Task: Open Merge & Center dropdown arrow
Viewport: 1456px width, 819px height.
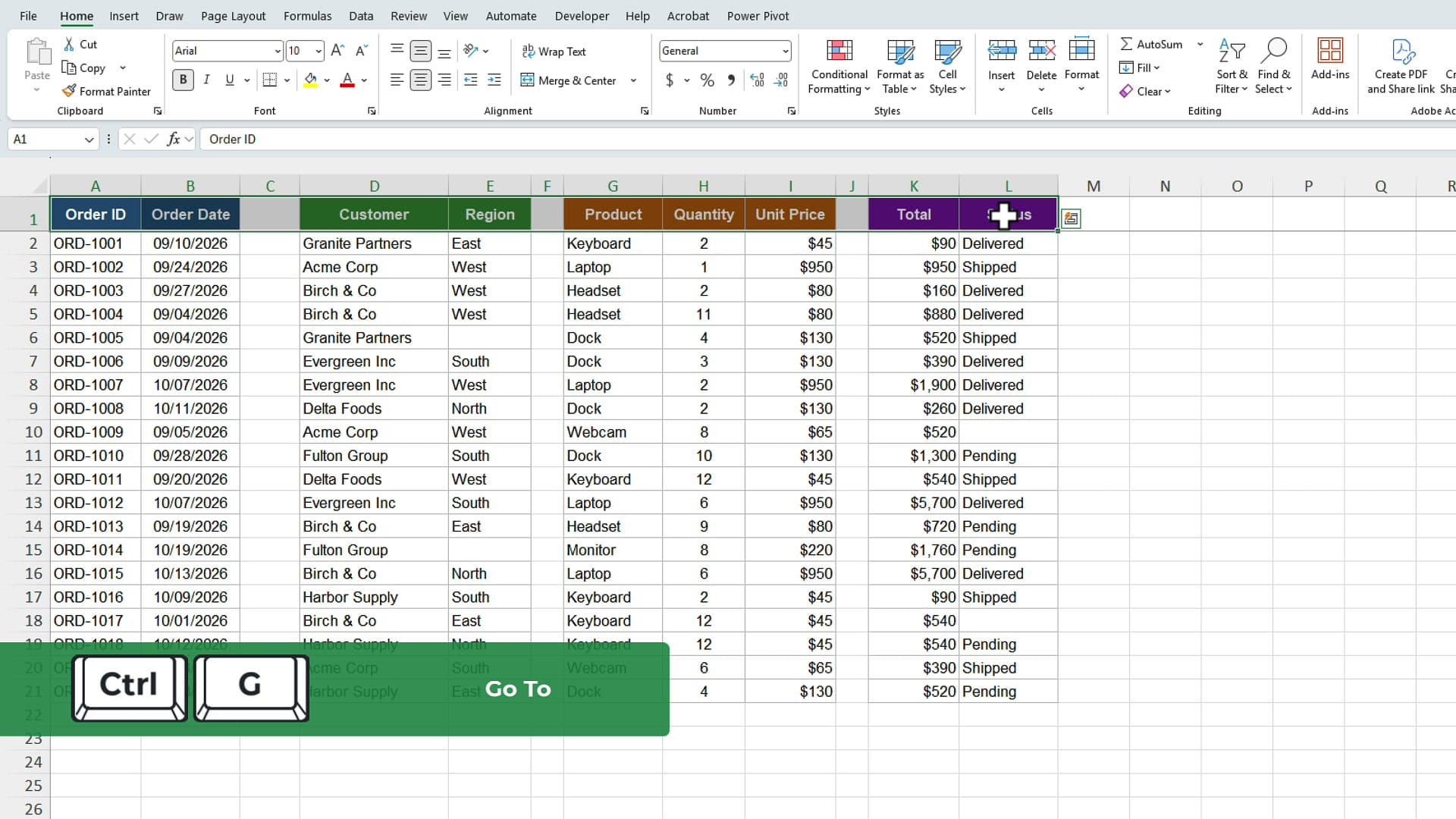Action: 633,80
